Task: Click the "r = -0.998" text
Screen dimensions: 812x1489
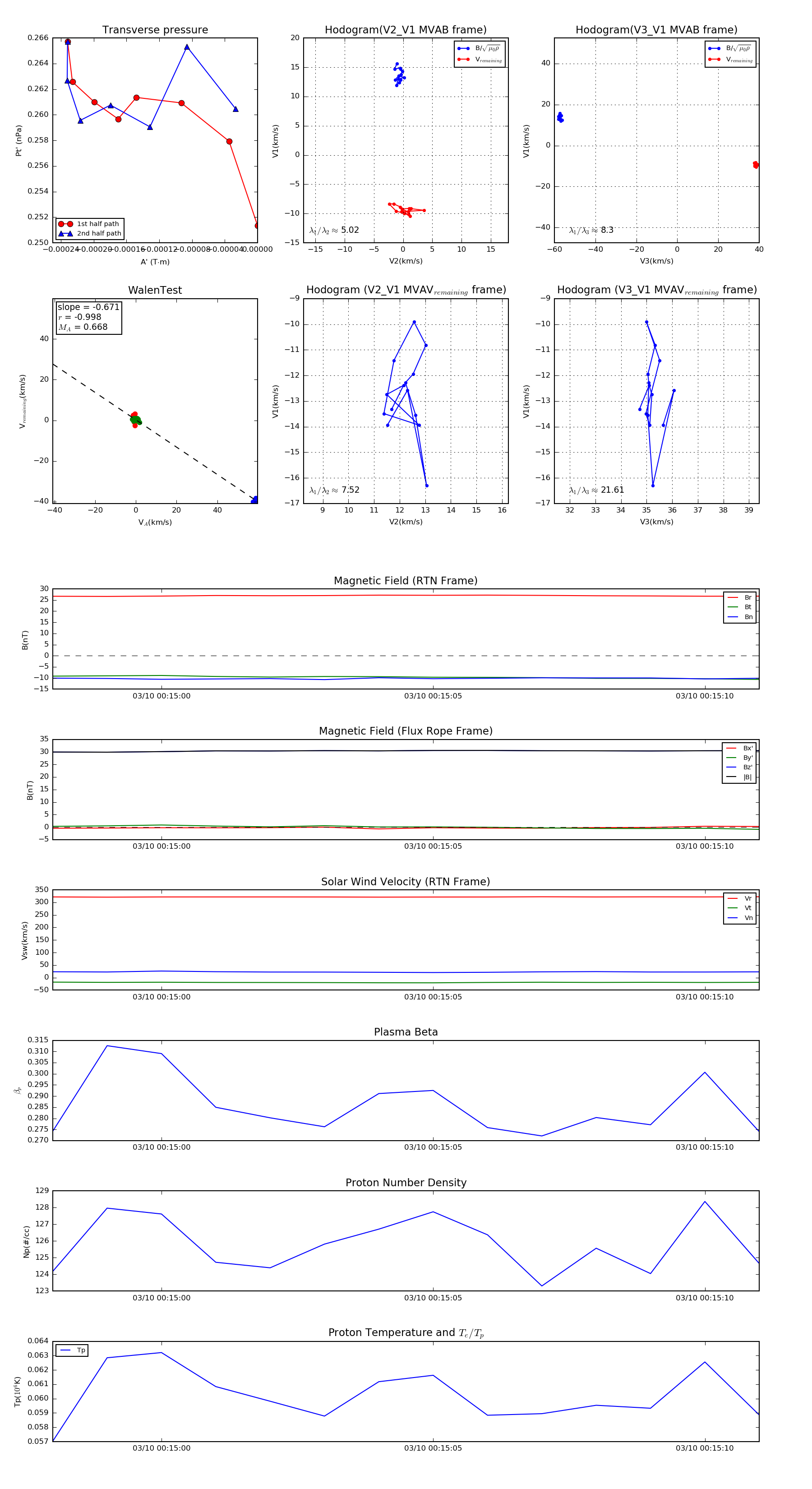Action: point(80,317)
